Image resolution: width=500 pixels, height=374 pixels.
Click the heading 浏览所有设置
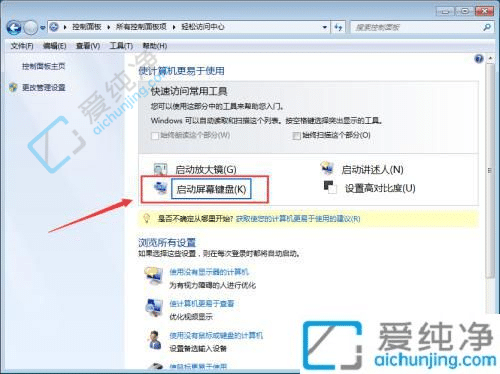(x=167, y=242)
